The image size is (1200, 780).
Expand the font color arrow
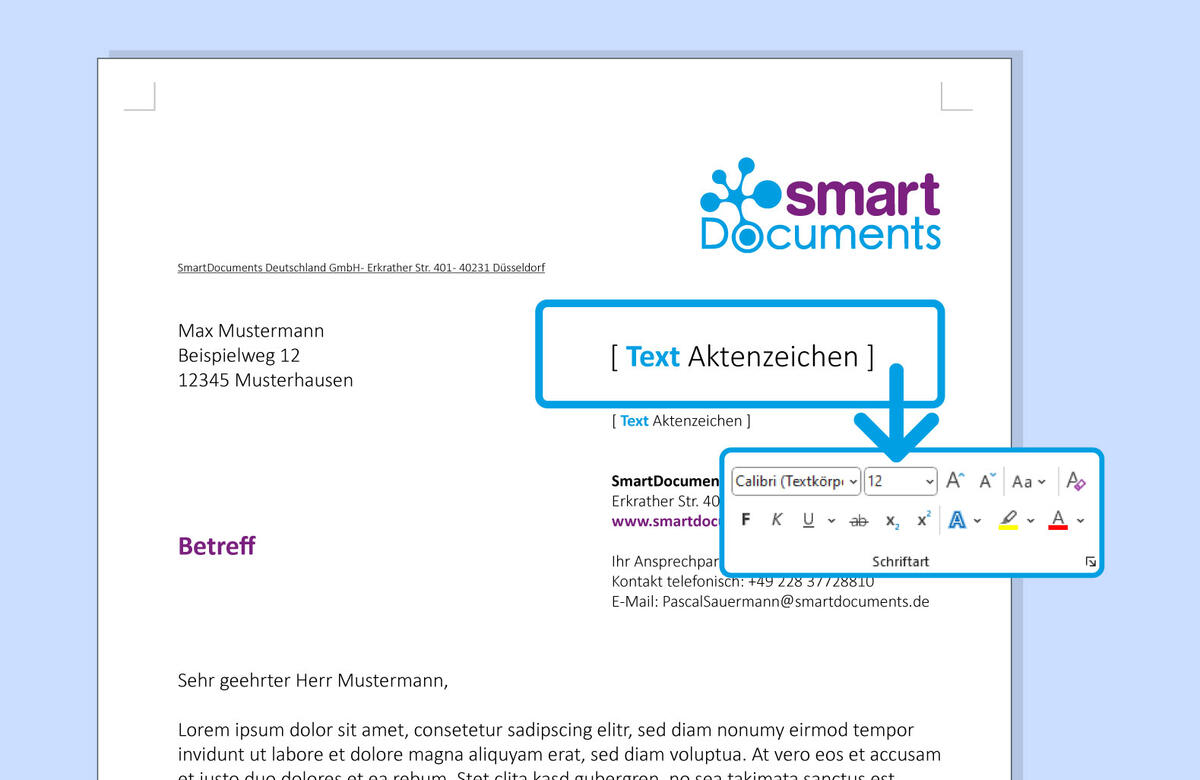tap(1080, 521)
